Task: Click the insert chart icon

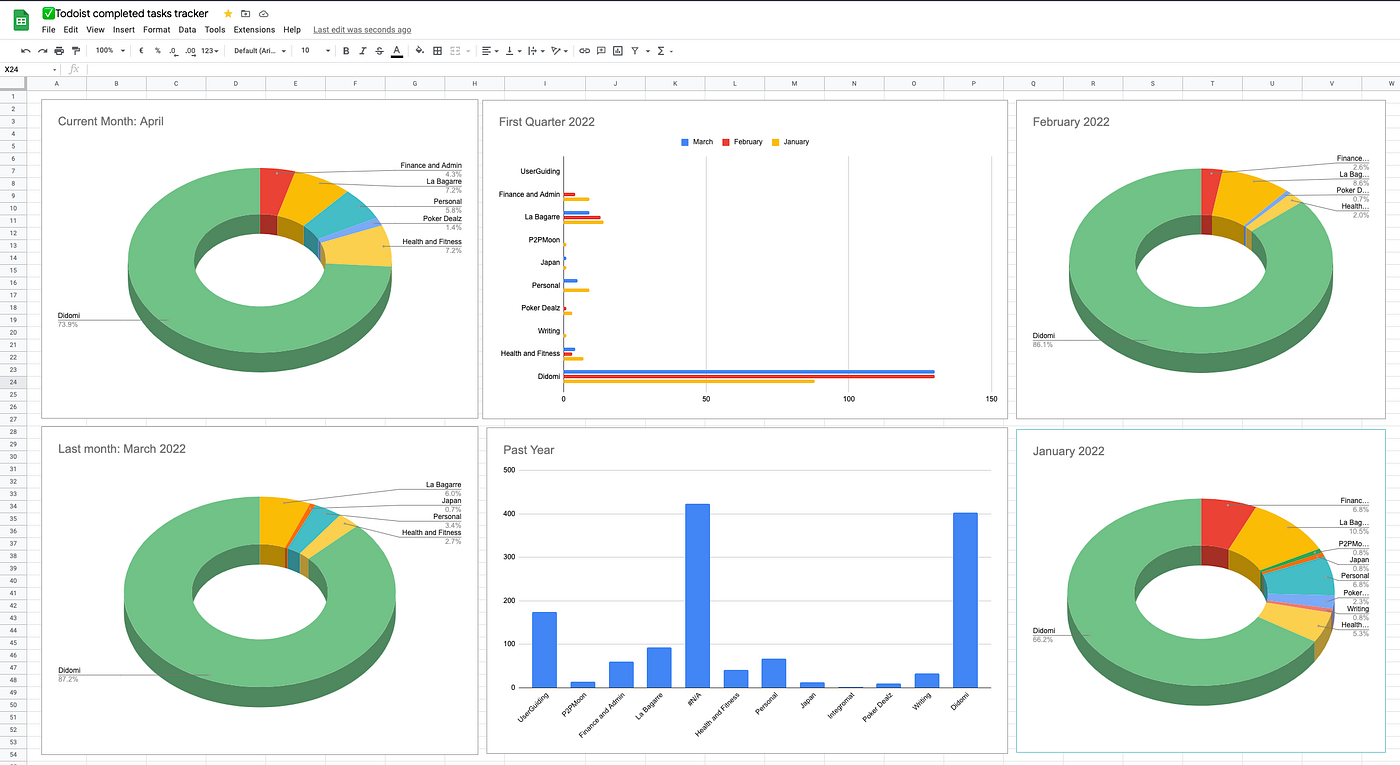Action: [x=618, y=50]
